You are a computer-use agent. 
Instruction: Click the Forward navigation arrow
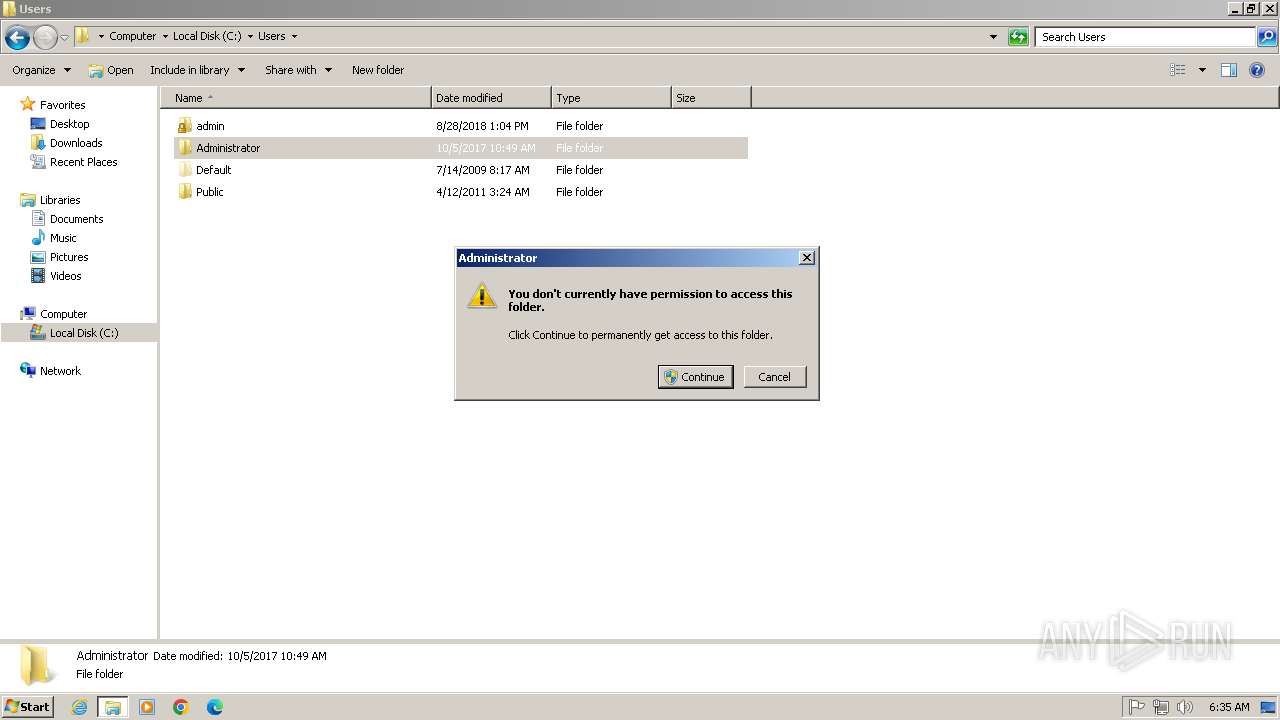pos(45,38)
